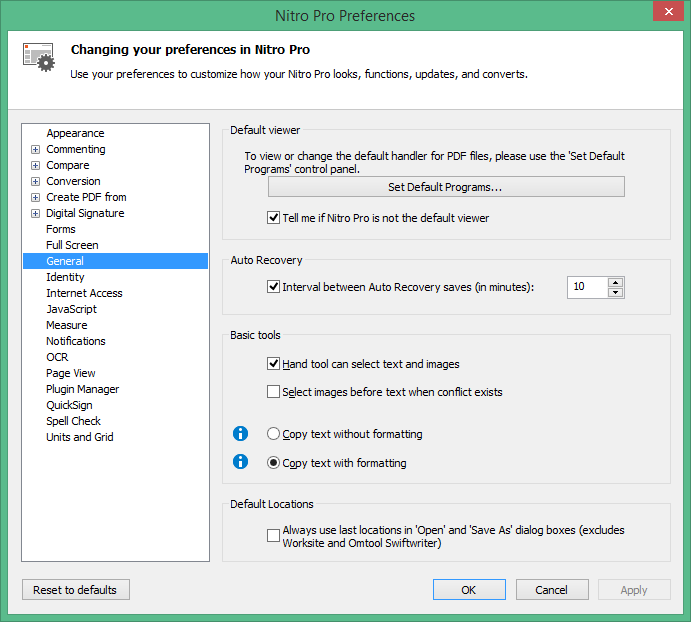Uncheck Tell me if Nitro Pro is not default viewer
The image size is (691, 622).
273,217
